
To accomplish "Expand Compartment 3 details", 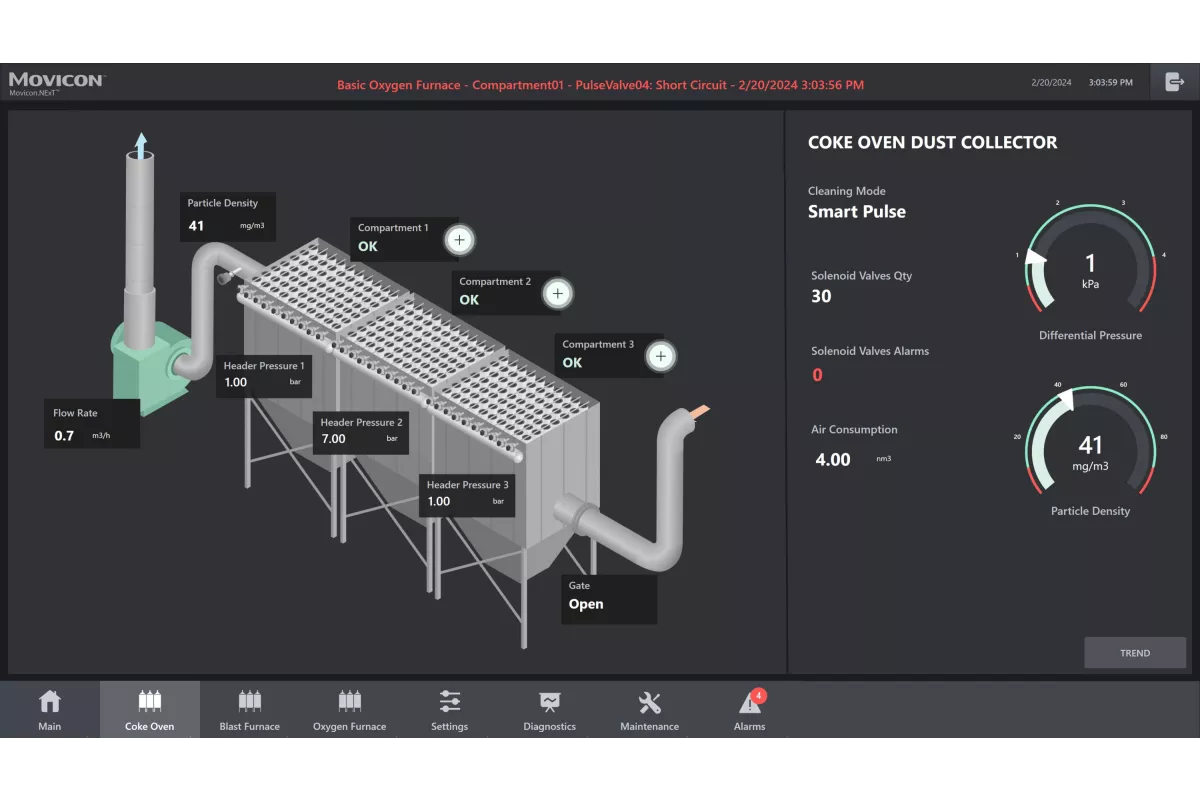I will pos(660,356).
